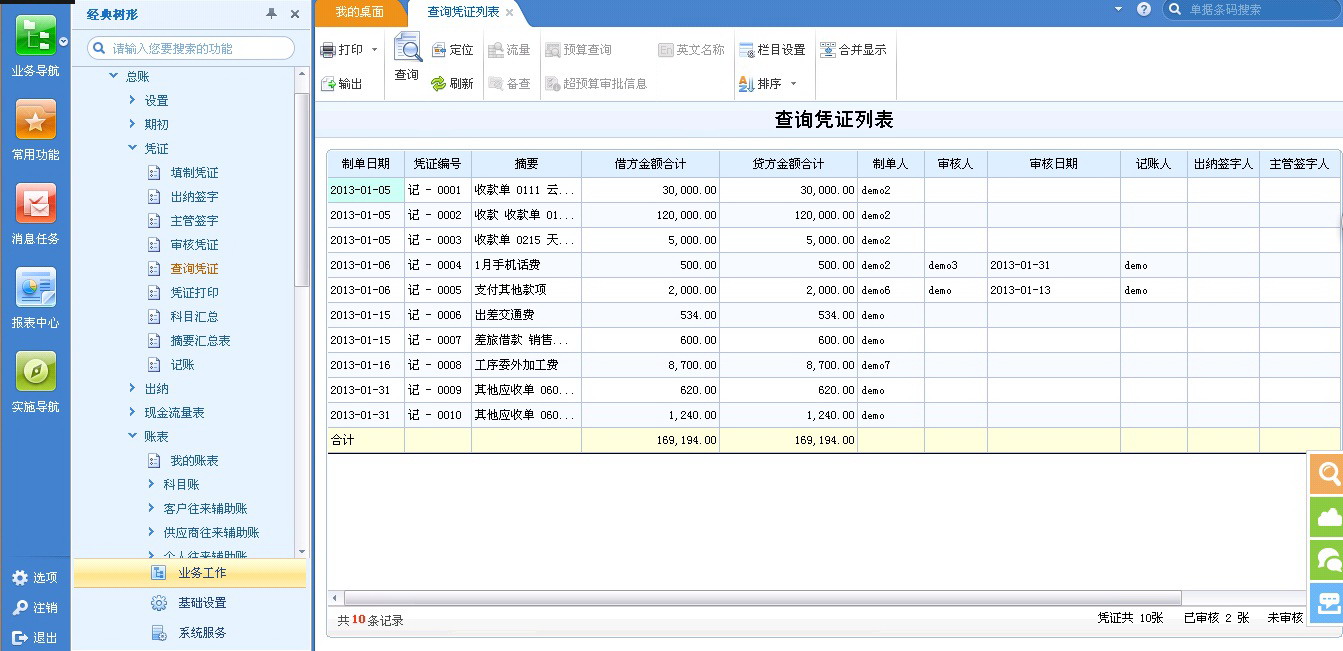
Task: Expand the 出纳 tree node
Action: pos(133,388)
